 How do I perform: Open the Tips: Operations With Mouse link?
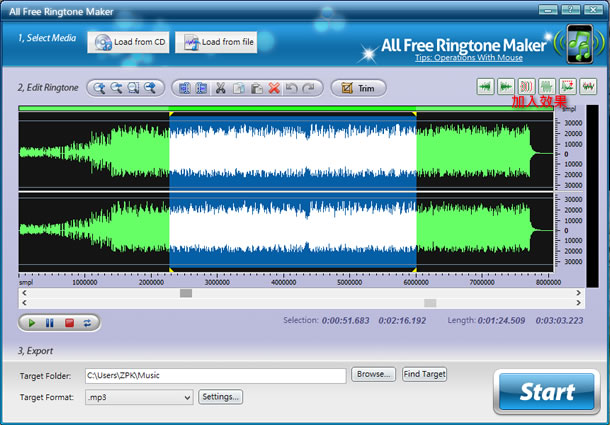(468, 58)
